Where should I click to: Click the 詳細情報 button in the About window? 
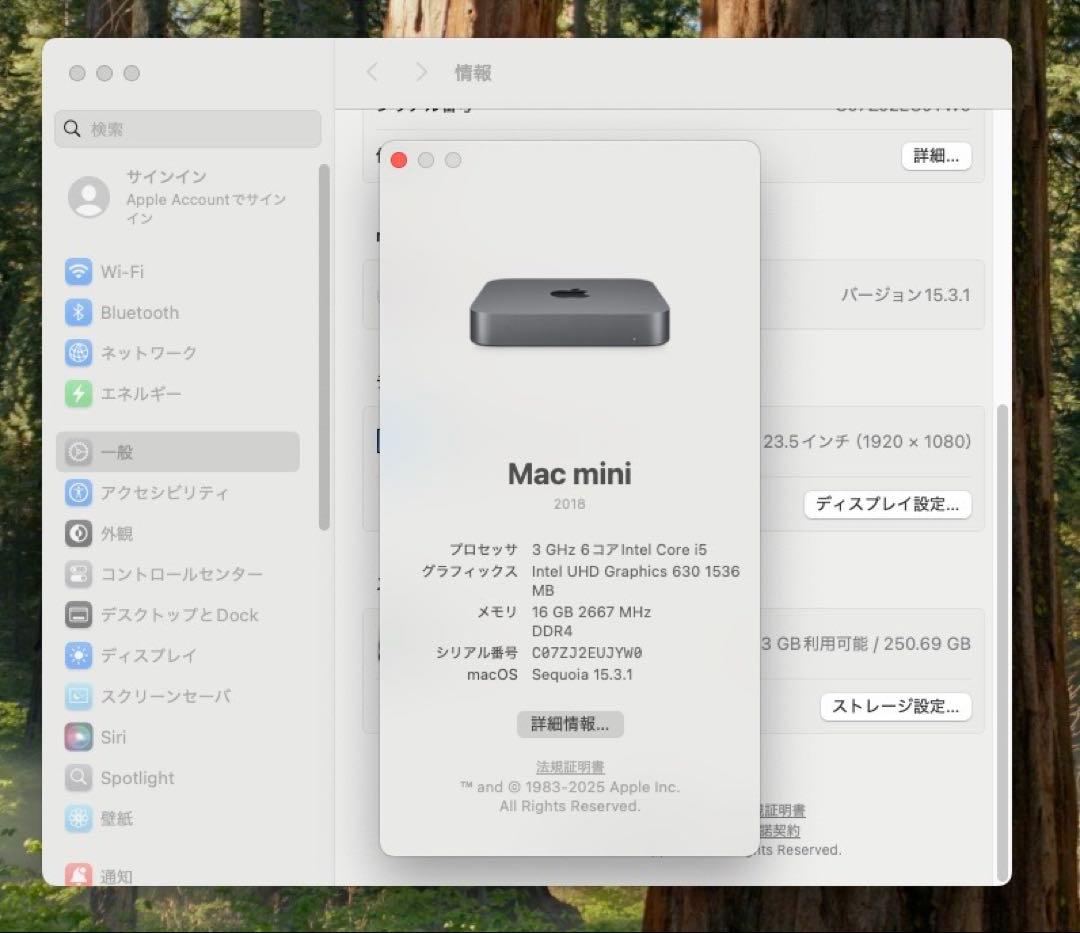pyautogui.click(x=569, y=724)
